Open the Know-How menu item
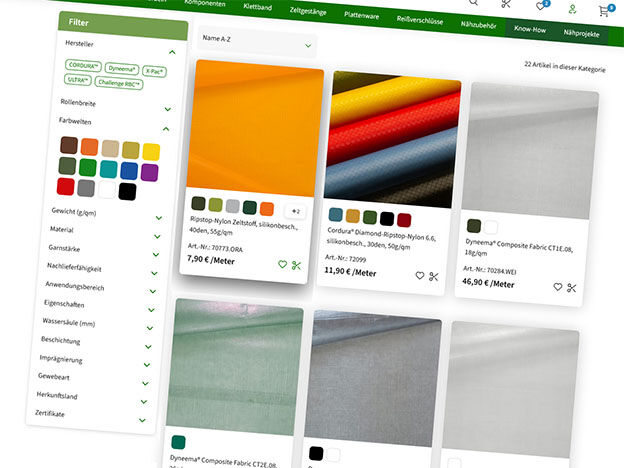 coord(530,31)
